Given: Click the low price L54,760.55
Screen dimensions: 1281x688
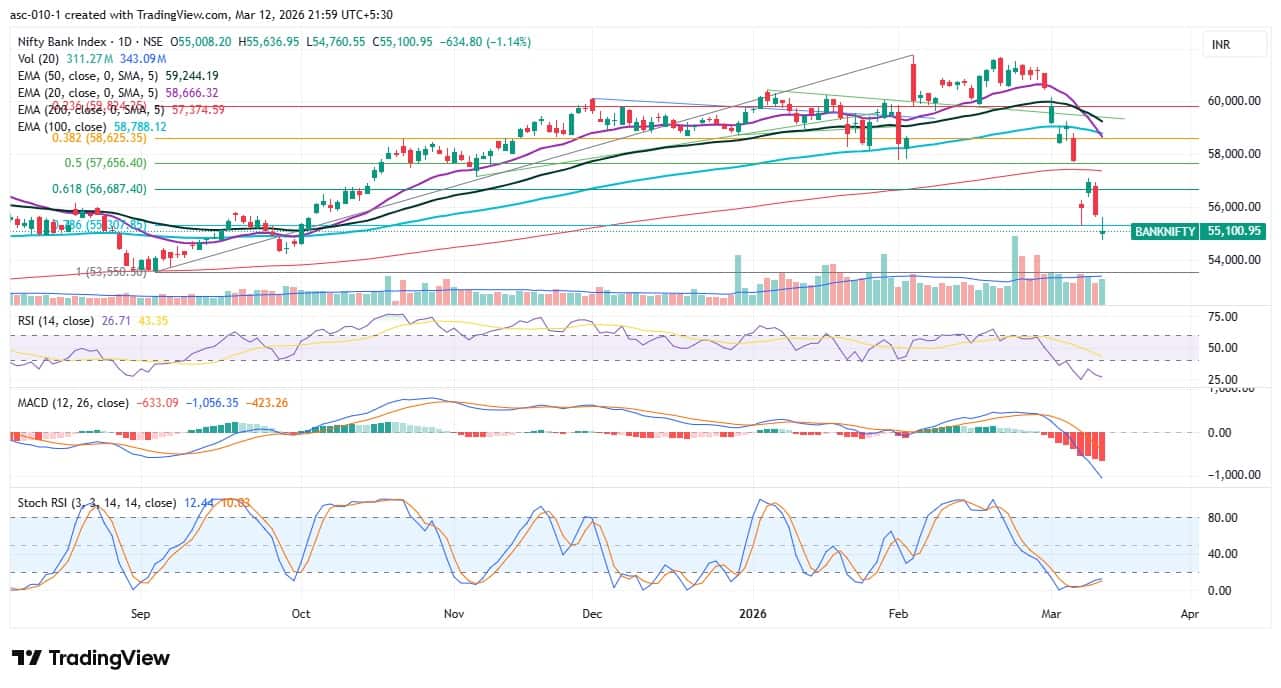Looking at the screenshot, I should click(336, 42).
